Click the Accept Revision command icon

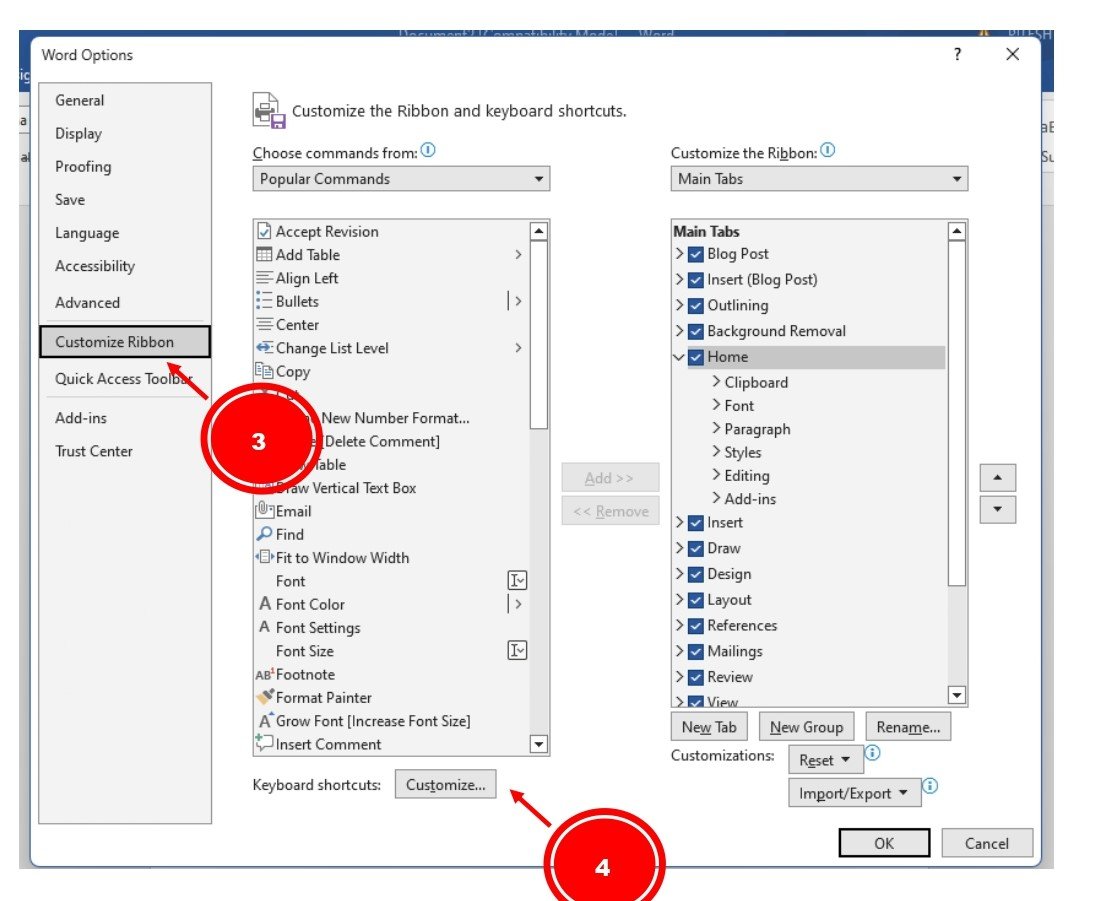coord(264,231)
